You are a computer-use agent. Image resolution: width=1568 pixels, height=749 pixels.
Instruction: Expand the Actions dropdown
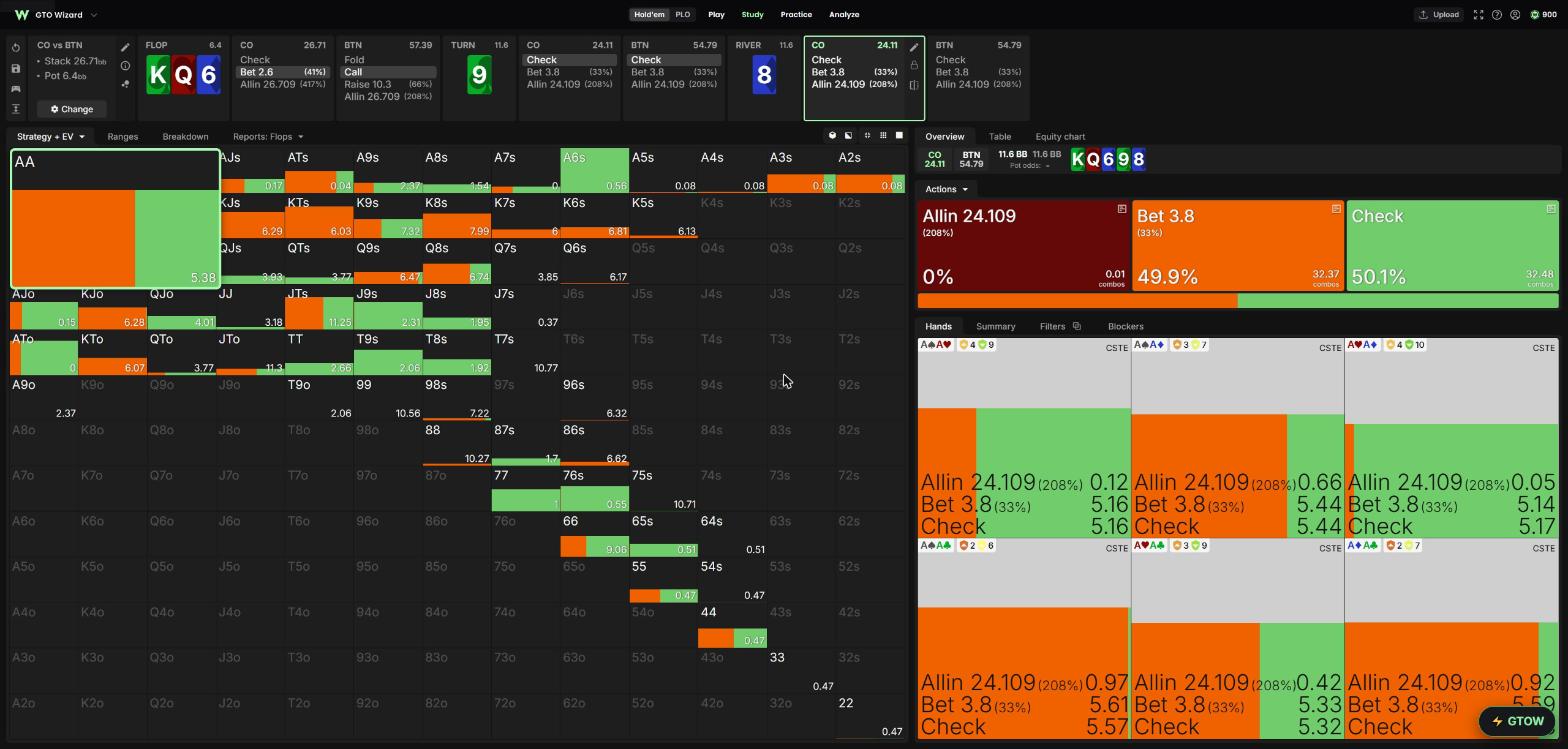[x=946, y=189]
